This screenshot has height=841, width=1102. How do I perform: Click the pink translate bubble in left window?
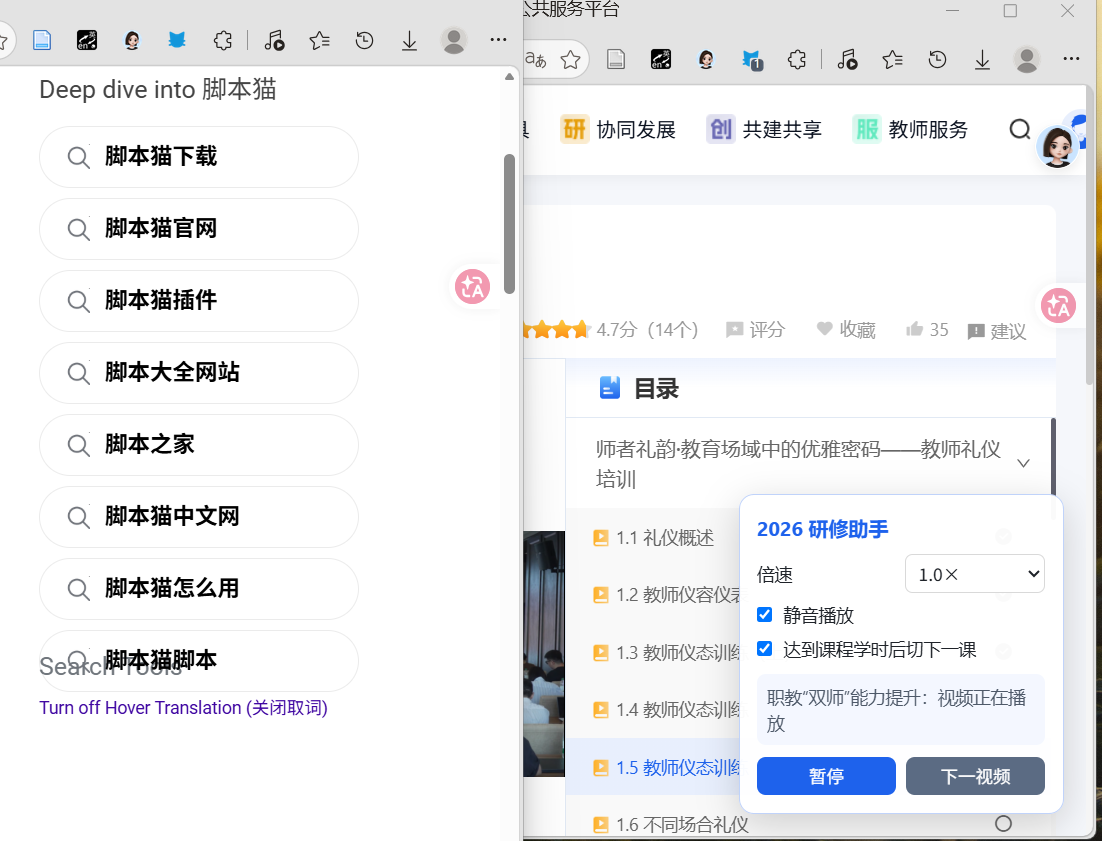point(472,287)
